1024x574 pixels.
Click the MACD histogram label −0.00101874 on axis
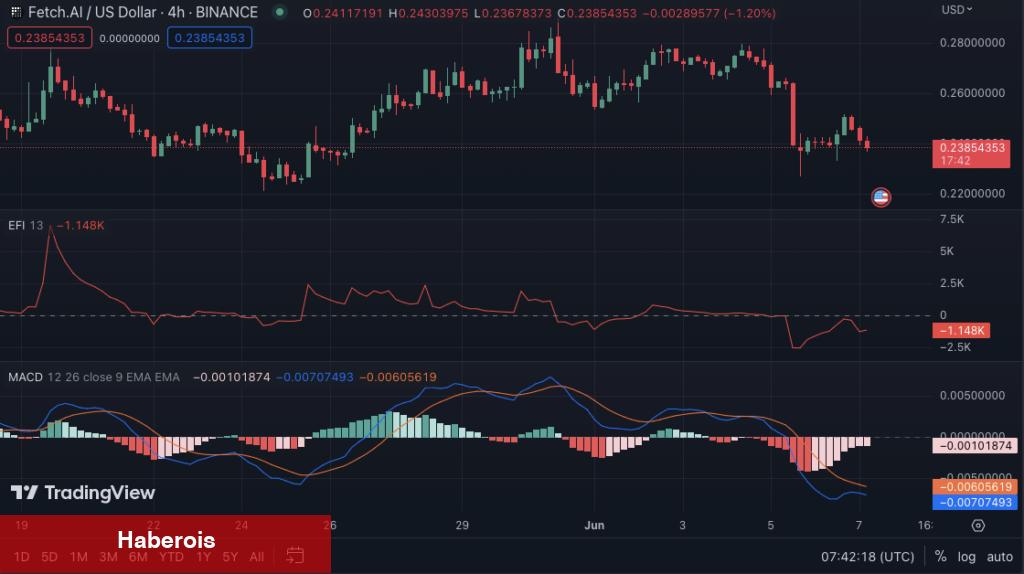pos(974,446)
